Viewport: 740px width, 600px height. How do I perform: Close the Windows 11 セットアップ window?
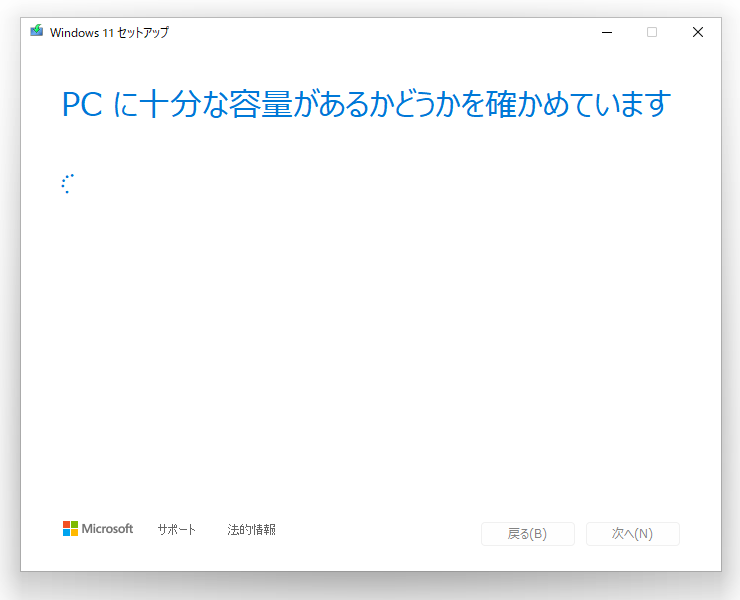pos(698,32)
